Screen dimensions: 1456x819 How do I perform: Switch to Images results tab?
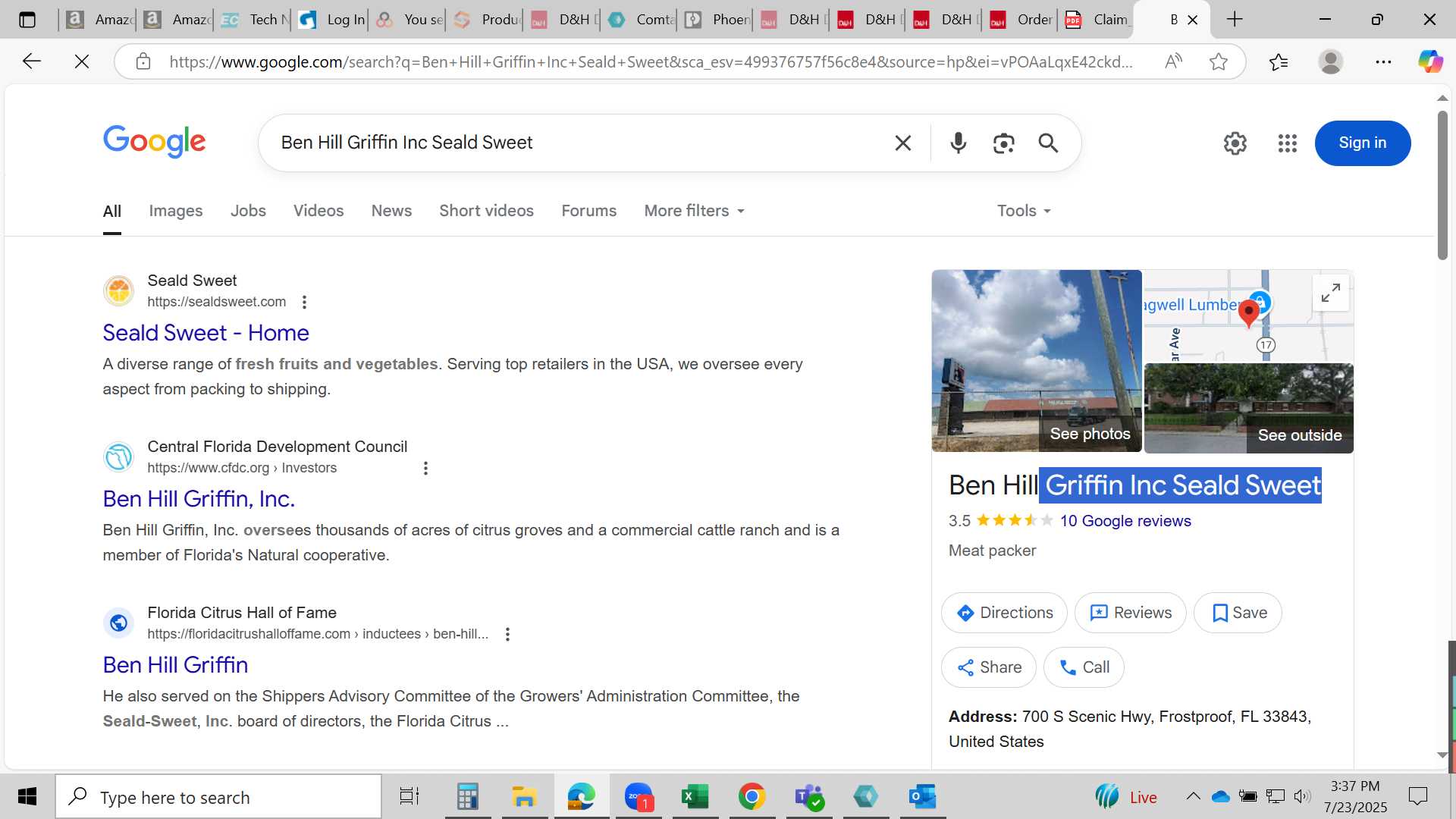[x=176, y=211]
